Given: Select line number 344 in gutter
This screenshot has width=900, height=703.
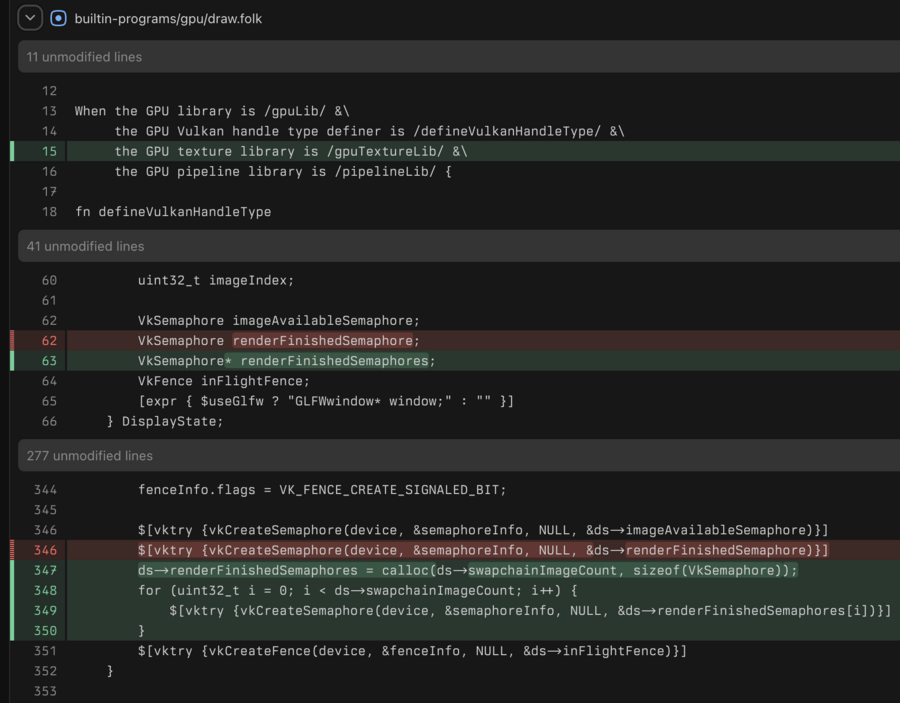Looking at the screenshot, I should pyautogui.click(x=45, y=490).
